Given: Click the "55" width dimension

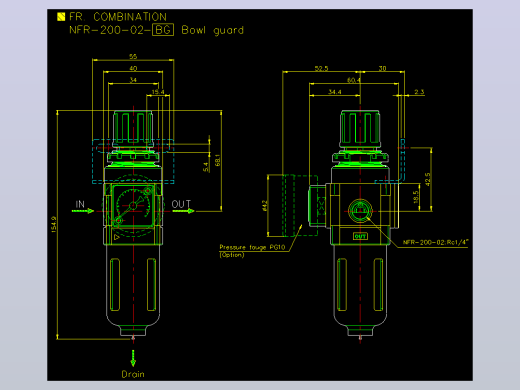Looking at the screenshot, I should pyautogui.click(x=133, y=57).
